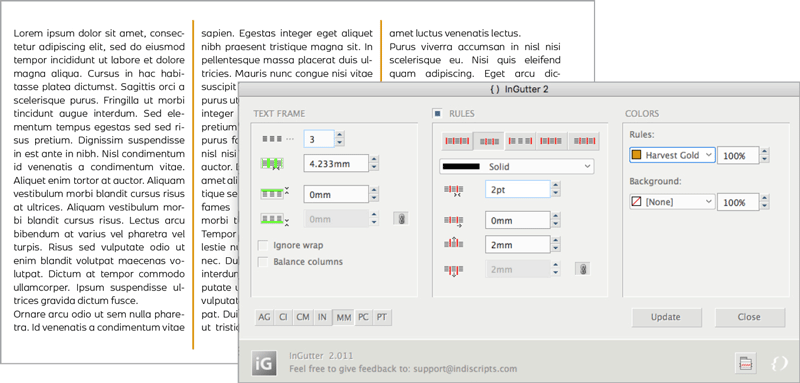Switch units to CM
The height and width of the screenshot is (383, 800).
303,317
